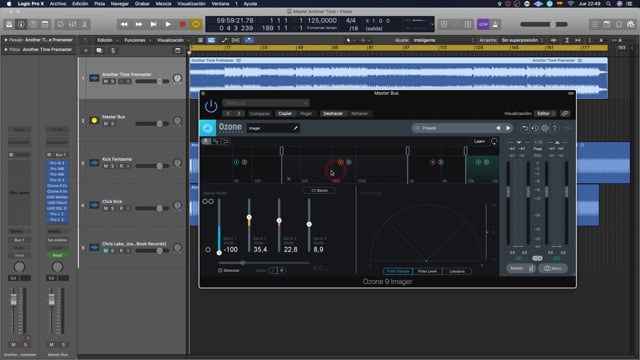Toggle the Inspector icon in the control bar

click(x=21, y=24)
